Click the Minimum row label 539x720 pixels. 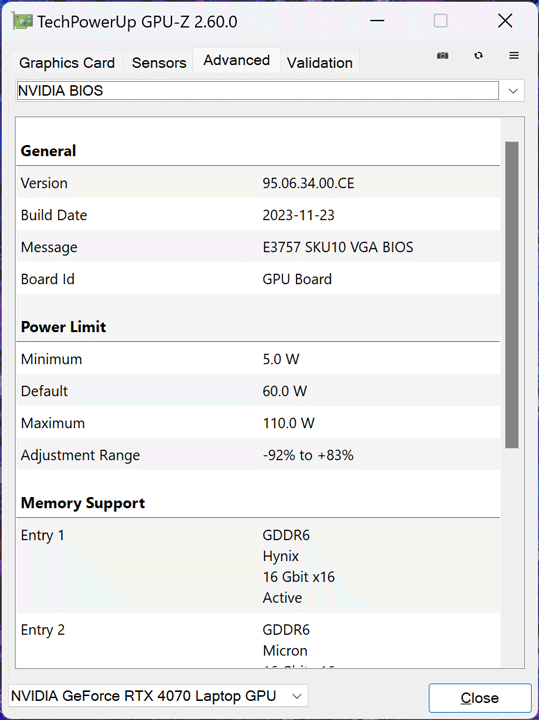(51, 359)
